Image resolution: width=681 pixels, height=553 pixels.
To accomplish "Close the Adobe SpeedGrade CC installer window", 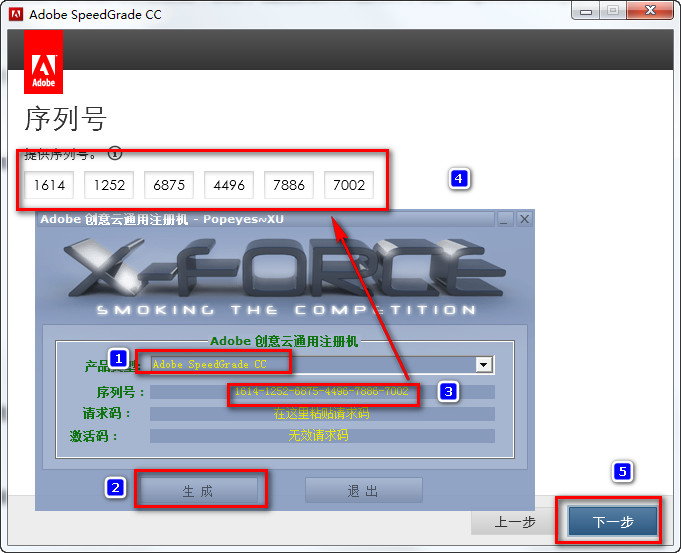I will point(650,11).
